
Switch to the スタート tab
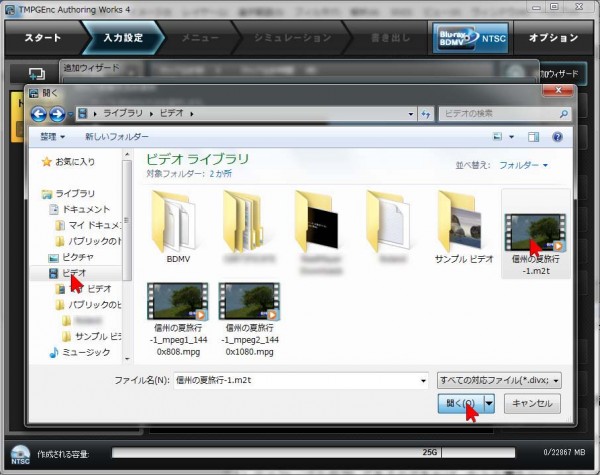click(43, 38)
